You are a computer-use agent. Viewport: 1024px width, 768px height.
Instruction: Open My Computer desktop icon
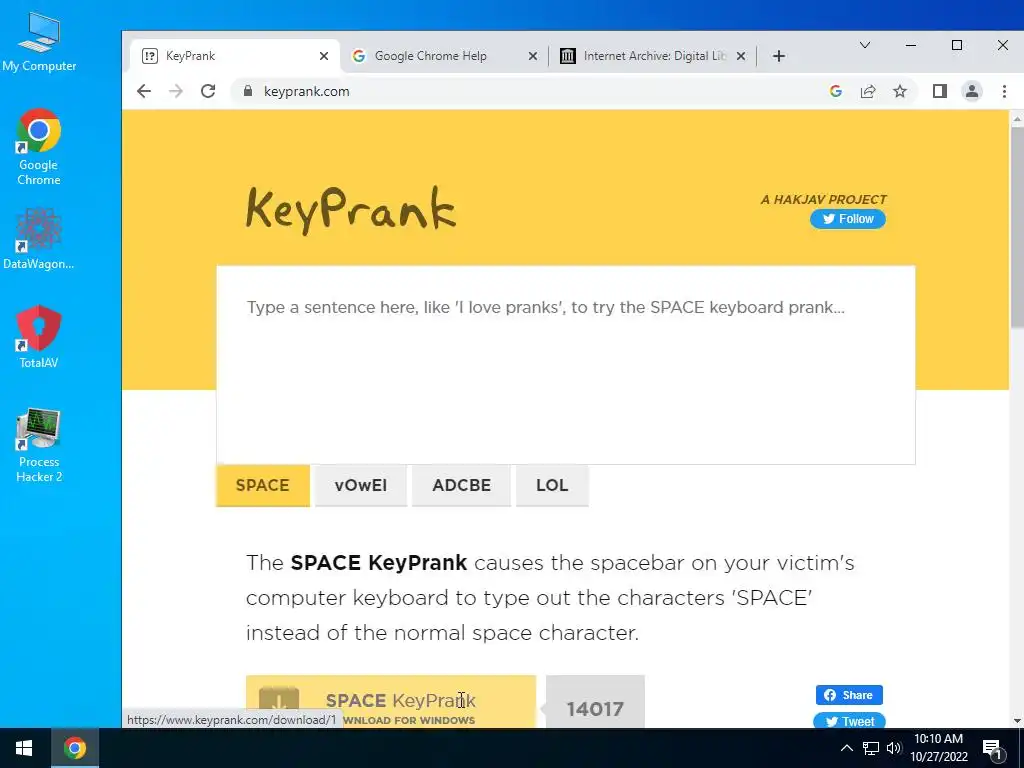click(x=39, y=41)
